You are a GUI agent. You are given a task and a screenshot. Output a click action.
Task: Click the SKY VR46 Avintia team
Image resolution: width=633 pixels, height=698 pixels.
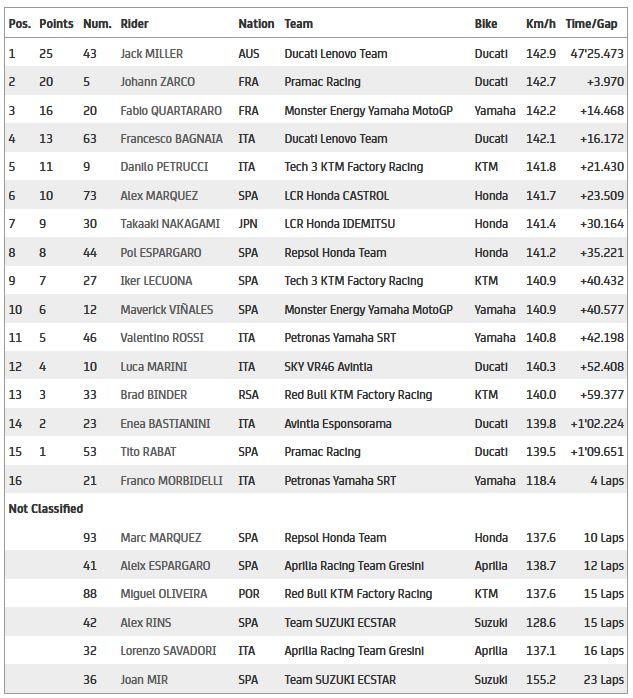point(328,367)
